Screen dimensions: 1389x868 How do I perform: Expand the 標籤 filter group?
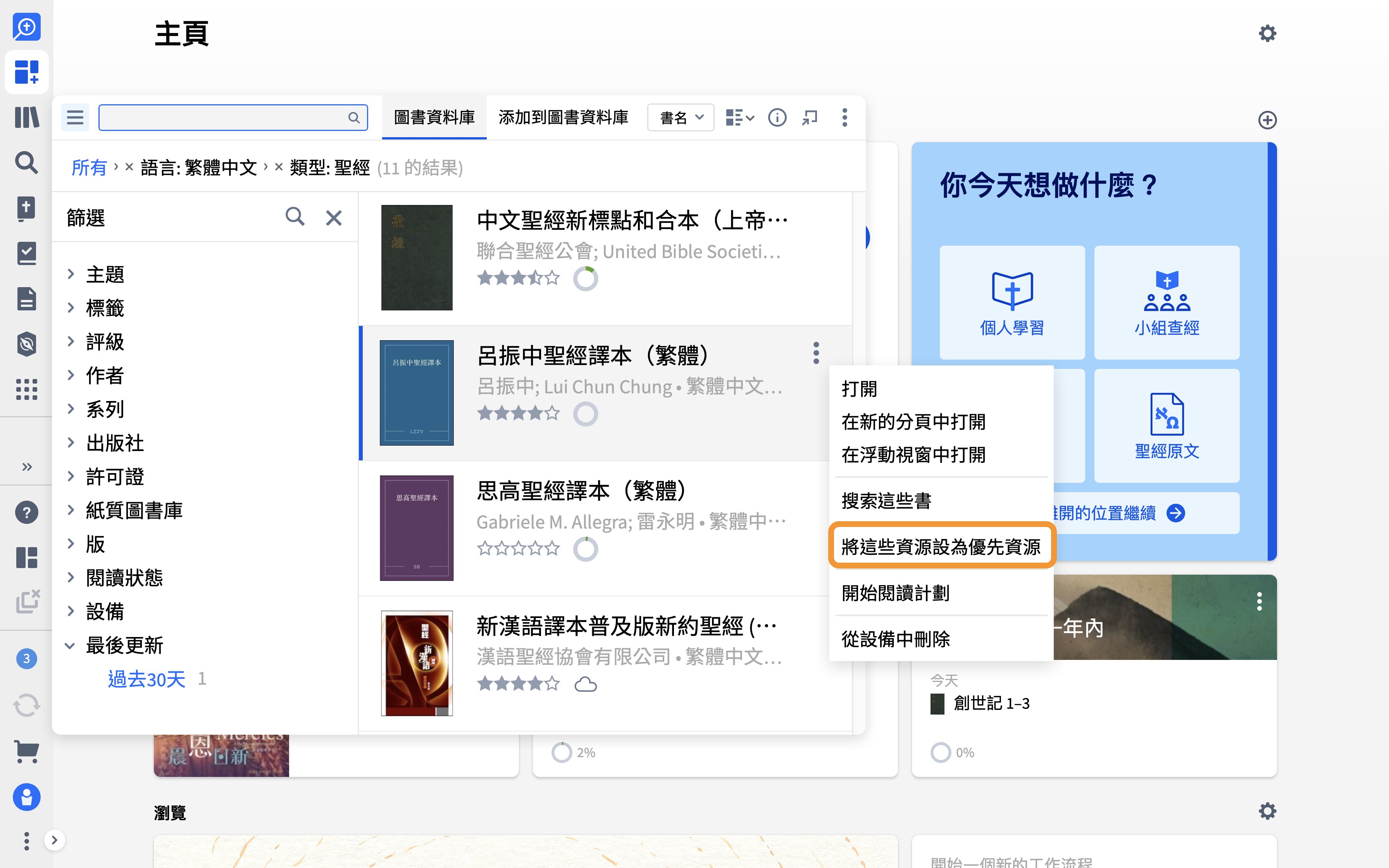(x=71, y=308)
